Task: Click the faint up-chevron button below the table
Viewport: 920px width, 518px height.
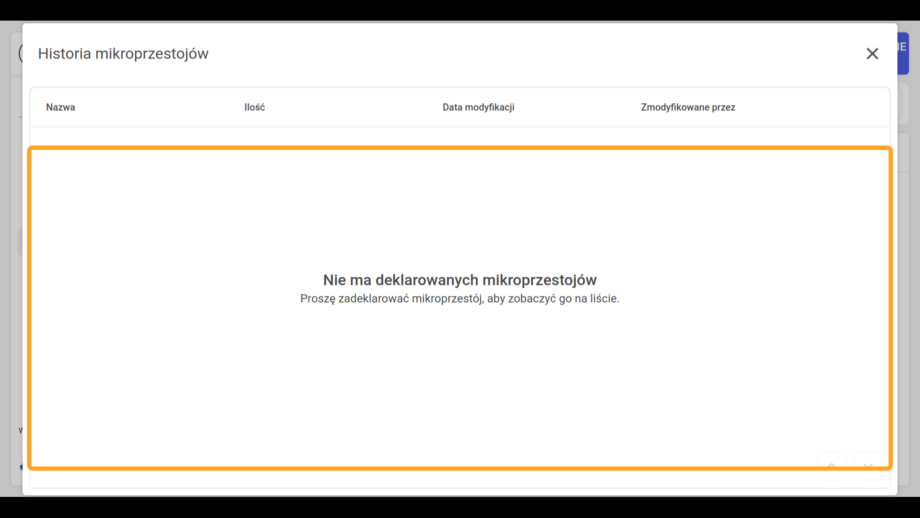Action: coord(832,466)
